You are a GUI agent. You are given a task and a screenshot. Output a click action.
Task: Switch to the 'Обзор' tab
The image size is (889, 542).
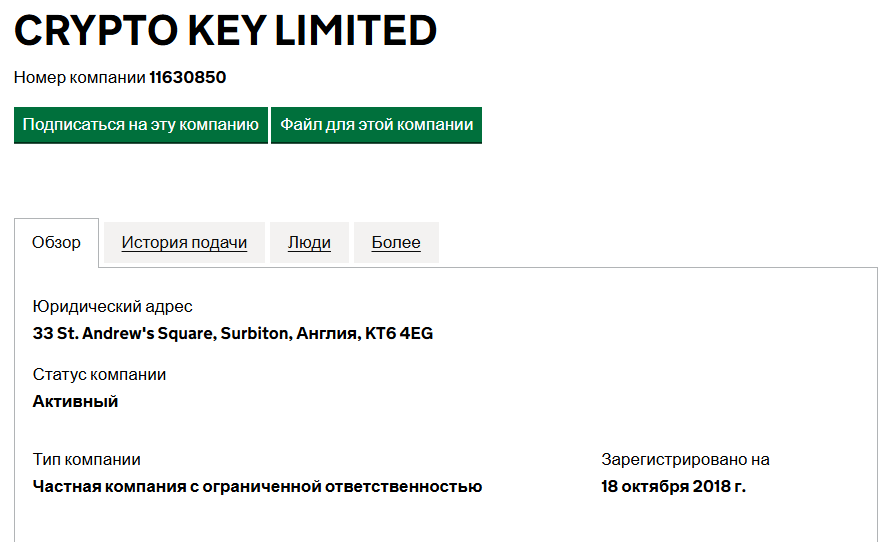click(x=56, y=243)
